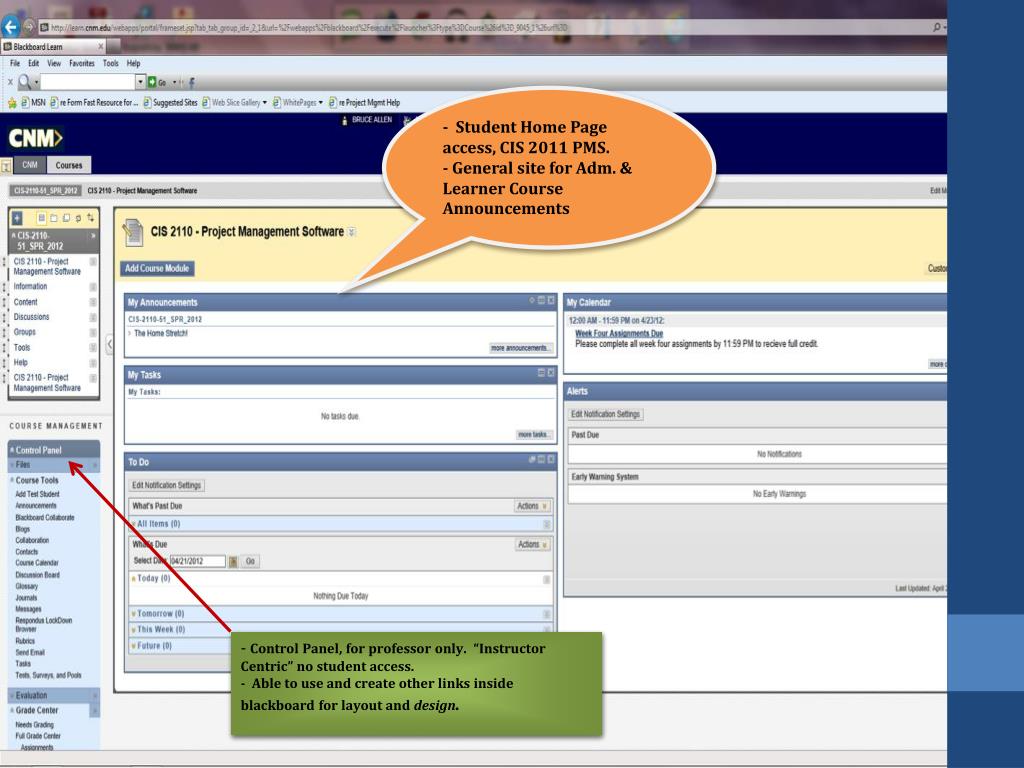The image size is (1024, 768).
Task: Expand the WhitePages favorites dropdown
Action: (x=321, y=103)
